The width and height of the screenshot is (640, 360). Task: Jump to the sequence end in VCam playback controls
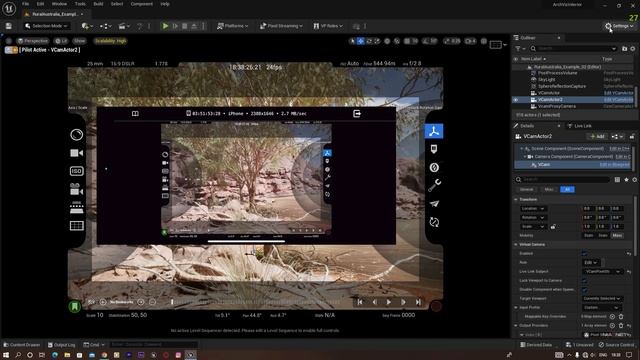tap(418, 302)
